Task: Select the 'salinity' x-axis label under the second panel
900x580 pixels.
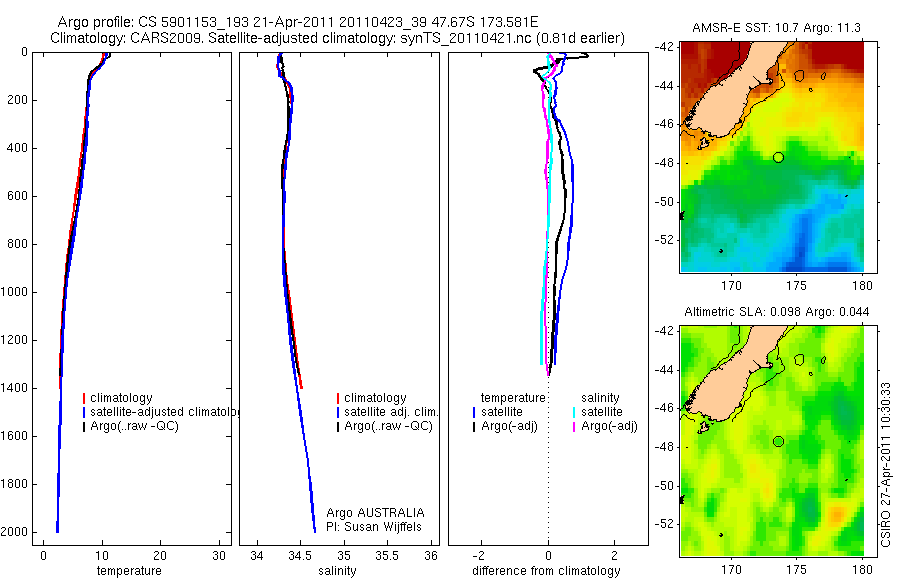Action: [x=338, y=571]
